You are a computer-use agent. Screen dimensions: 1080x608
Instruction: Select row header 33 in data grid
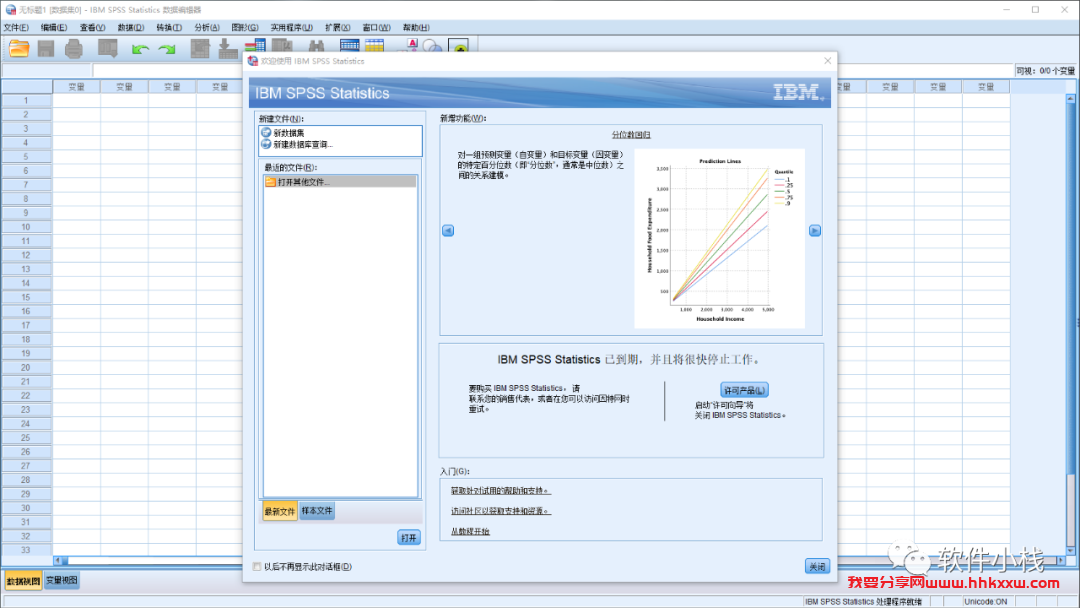(x=26, y=550)
